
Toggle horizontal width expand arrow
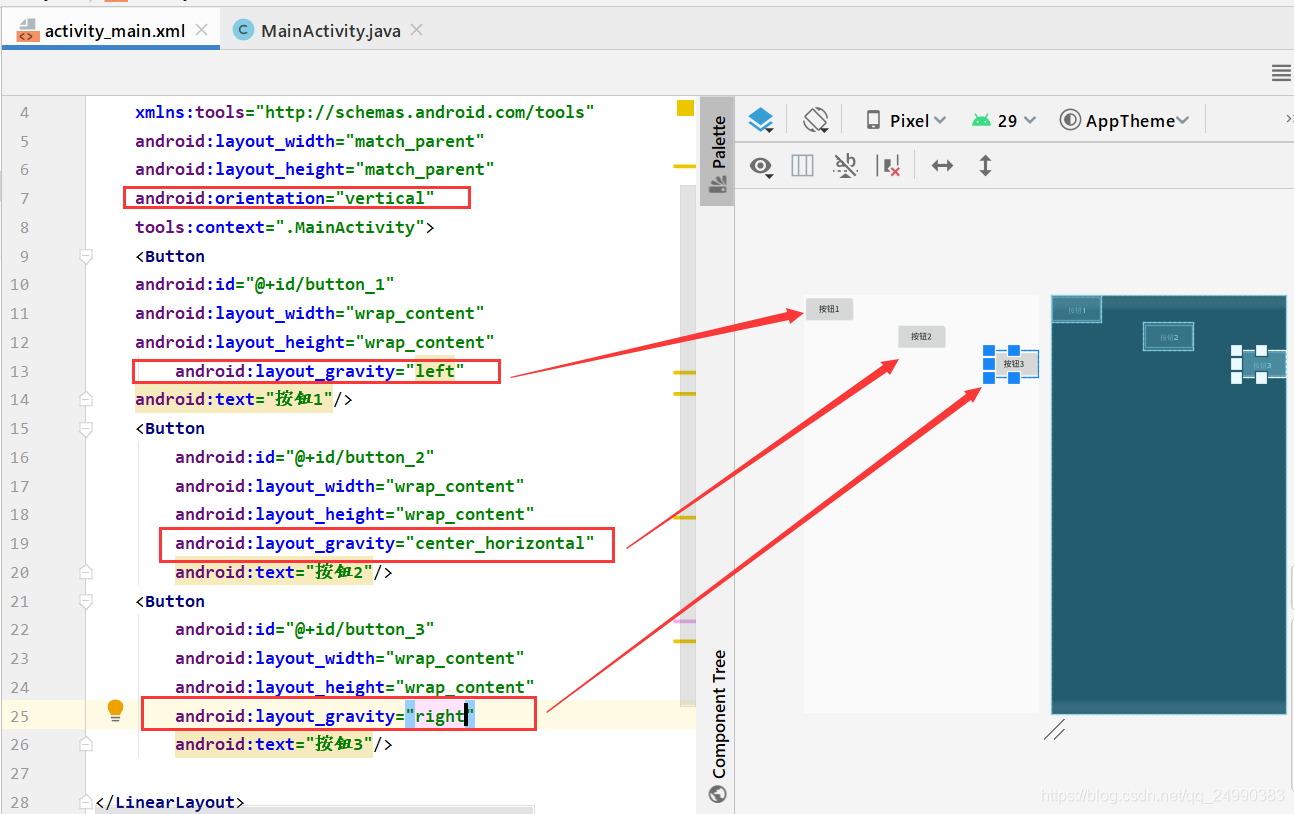pos(942,166)
